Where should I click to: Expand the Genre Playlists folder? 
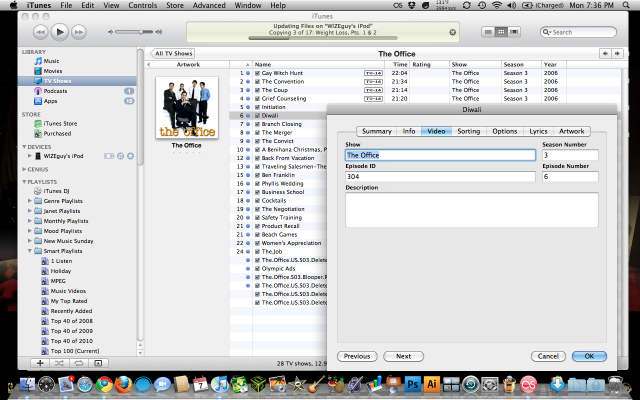coord(29,201)
